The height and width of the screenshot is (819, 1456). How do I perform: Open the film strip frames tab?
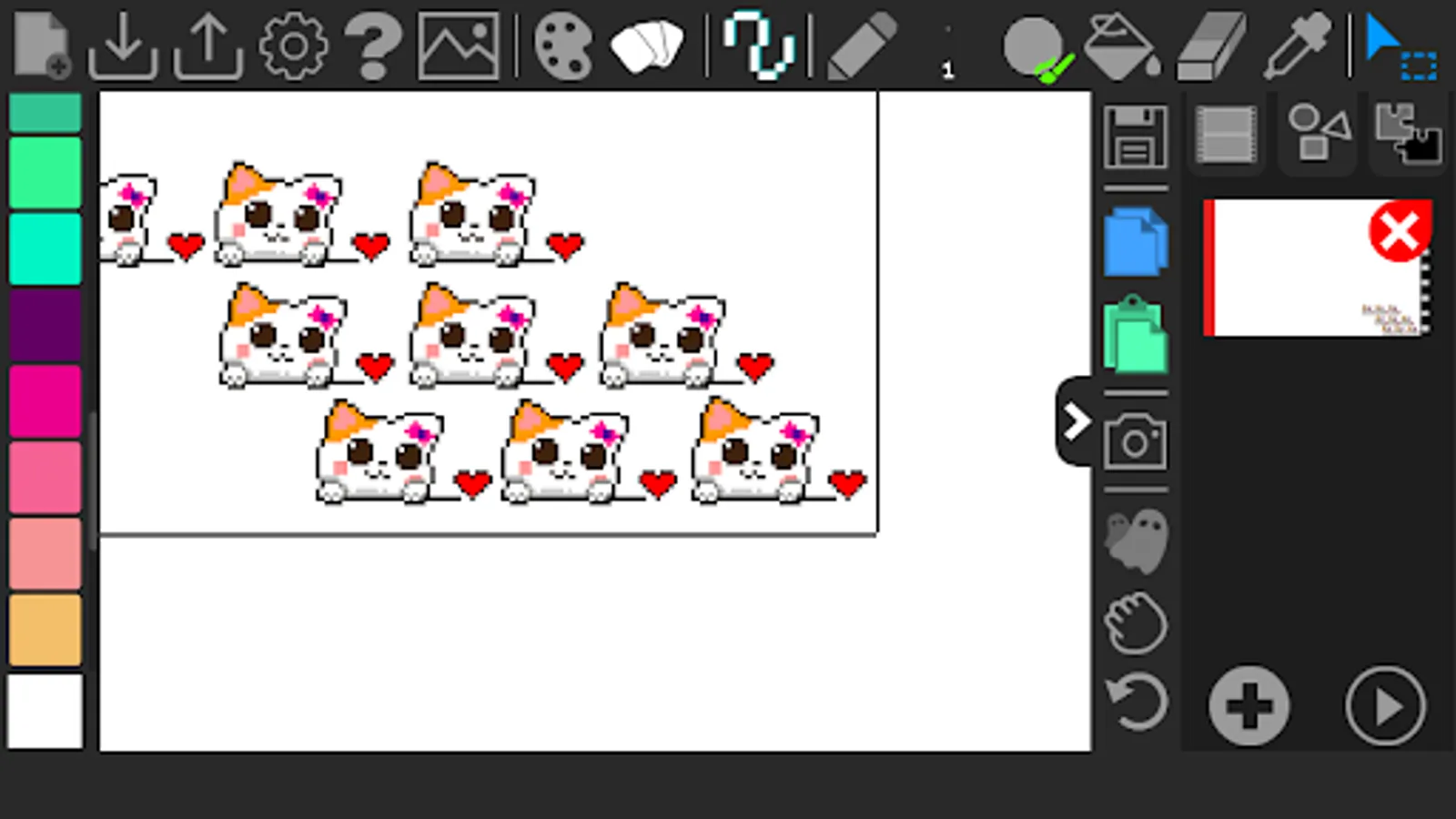pos(1226,135)
